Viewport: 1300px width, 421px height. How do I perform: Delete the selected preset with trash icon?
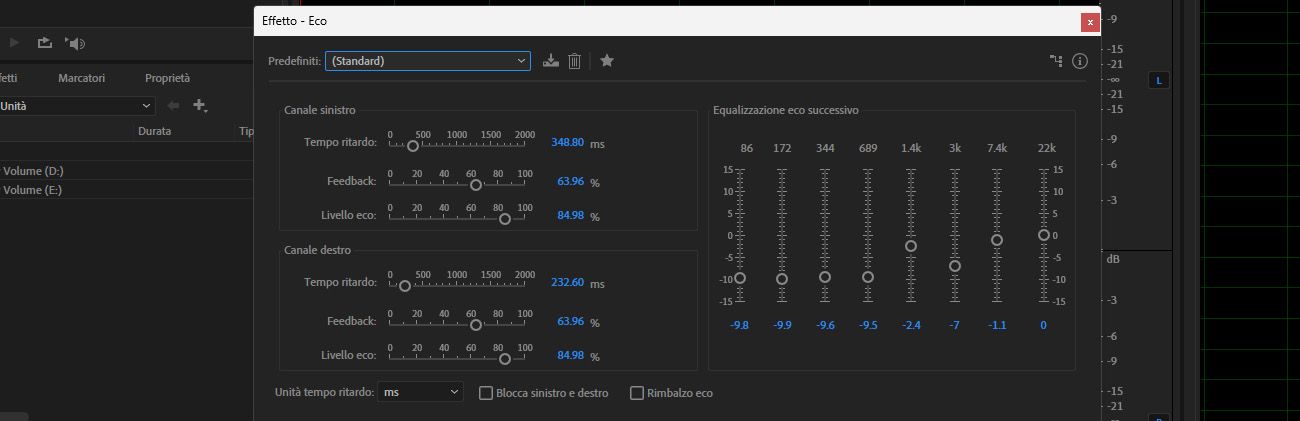[574, 61]
